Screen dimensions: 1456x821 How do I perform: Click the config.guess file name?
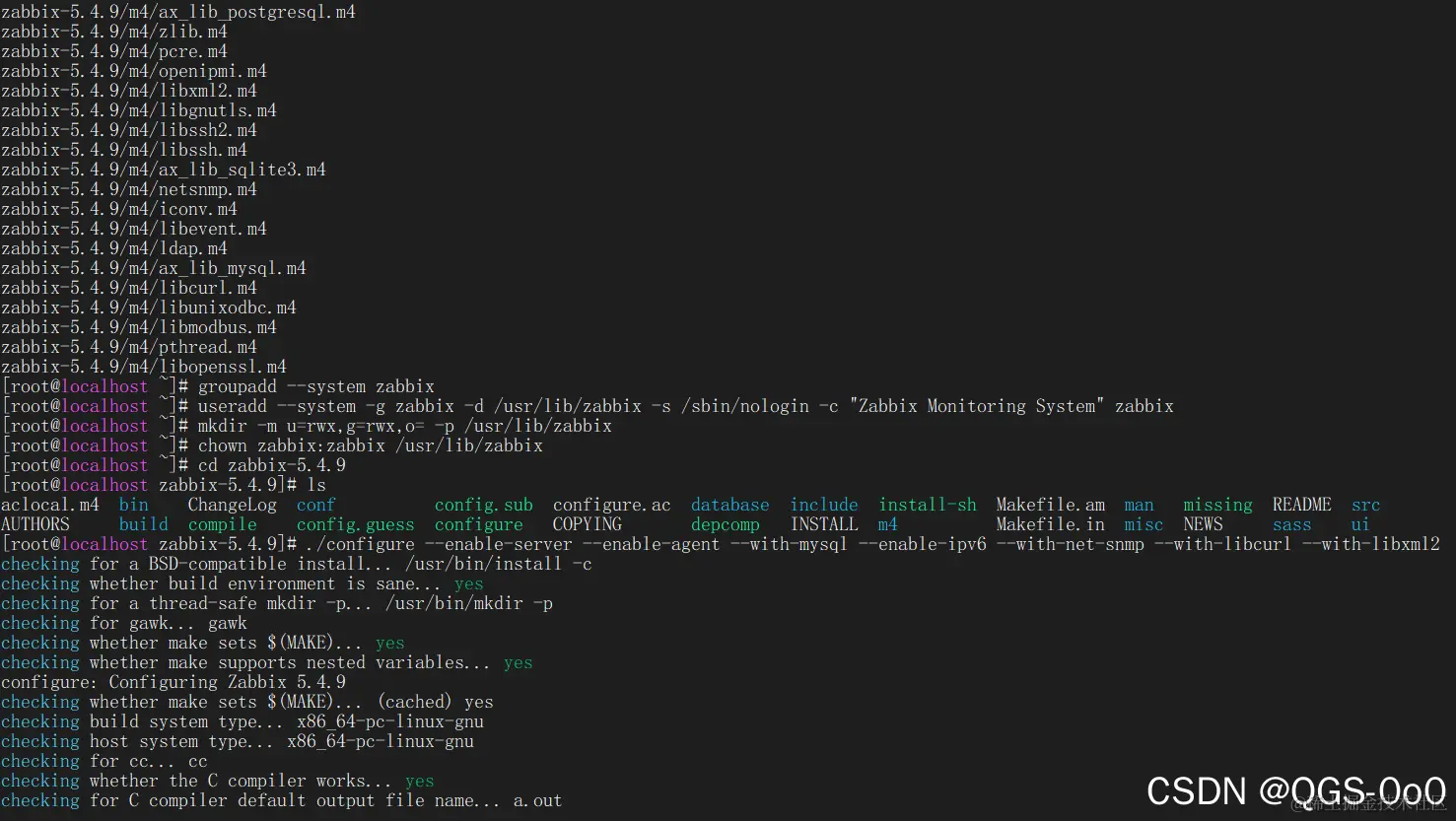coord(356,524)
